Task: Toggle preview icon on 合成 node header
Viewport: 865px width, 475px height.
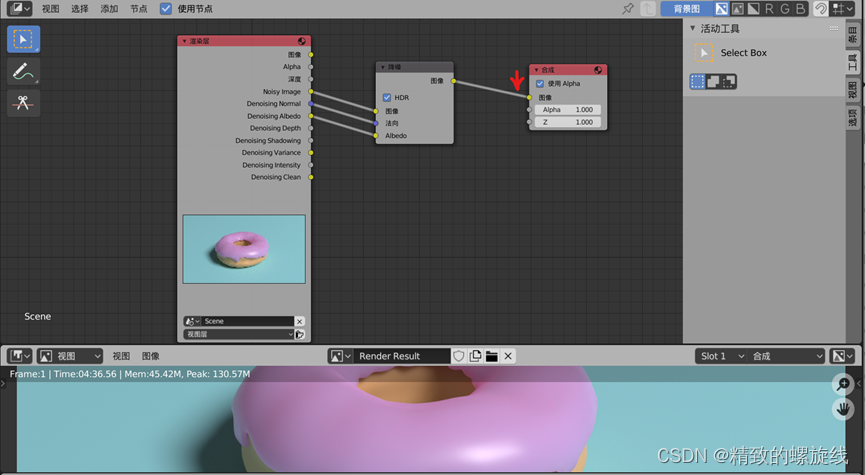Action: coord(598,70)
